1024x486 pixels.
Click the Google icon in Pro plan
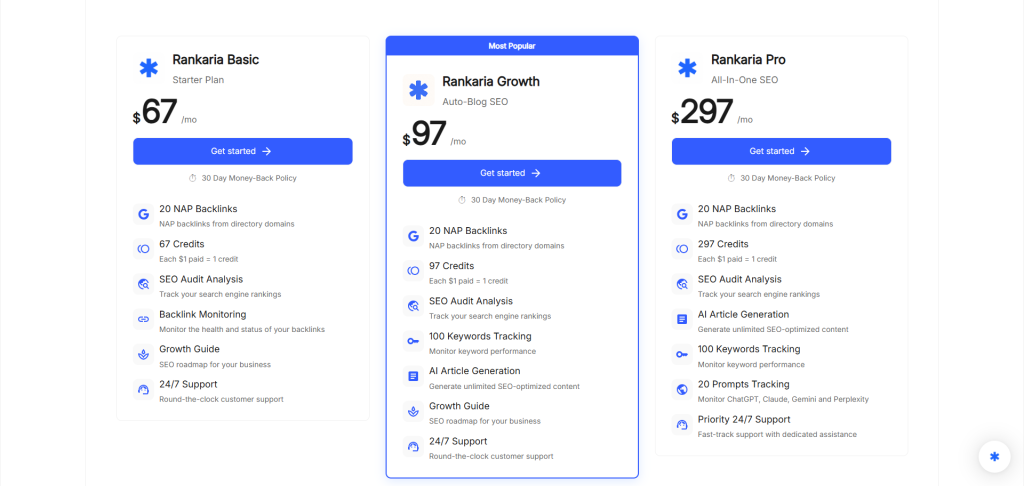tap(682, 214)
